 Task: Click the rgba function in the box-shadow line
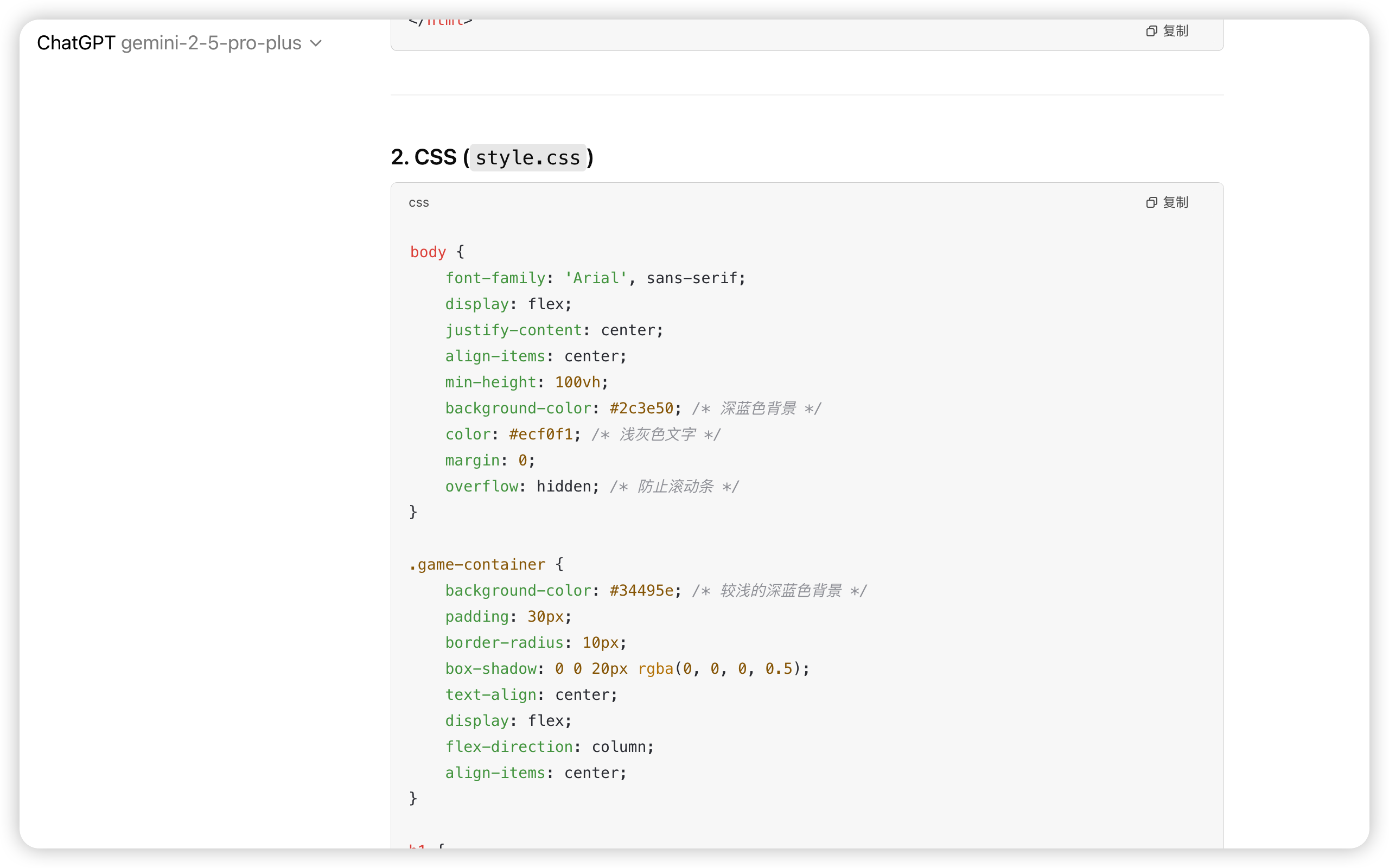(655, 669)
